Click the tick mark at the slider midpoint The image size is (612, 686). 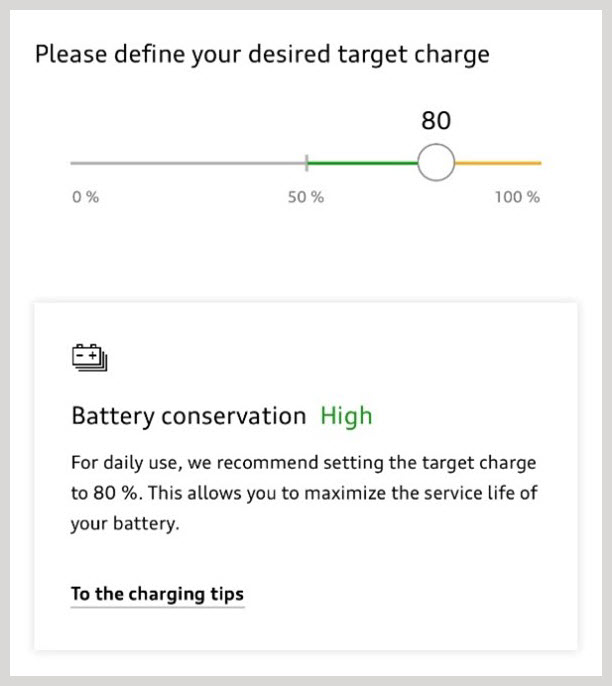(x=307, y=162)
